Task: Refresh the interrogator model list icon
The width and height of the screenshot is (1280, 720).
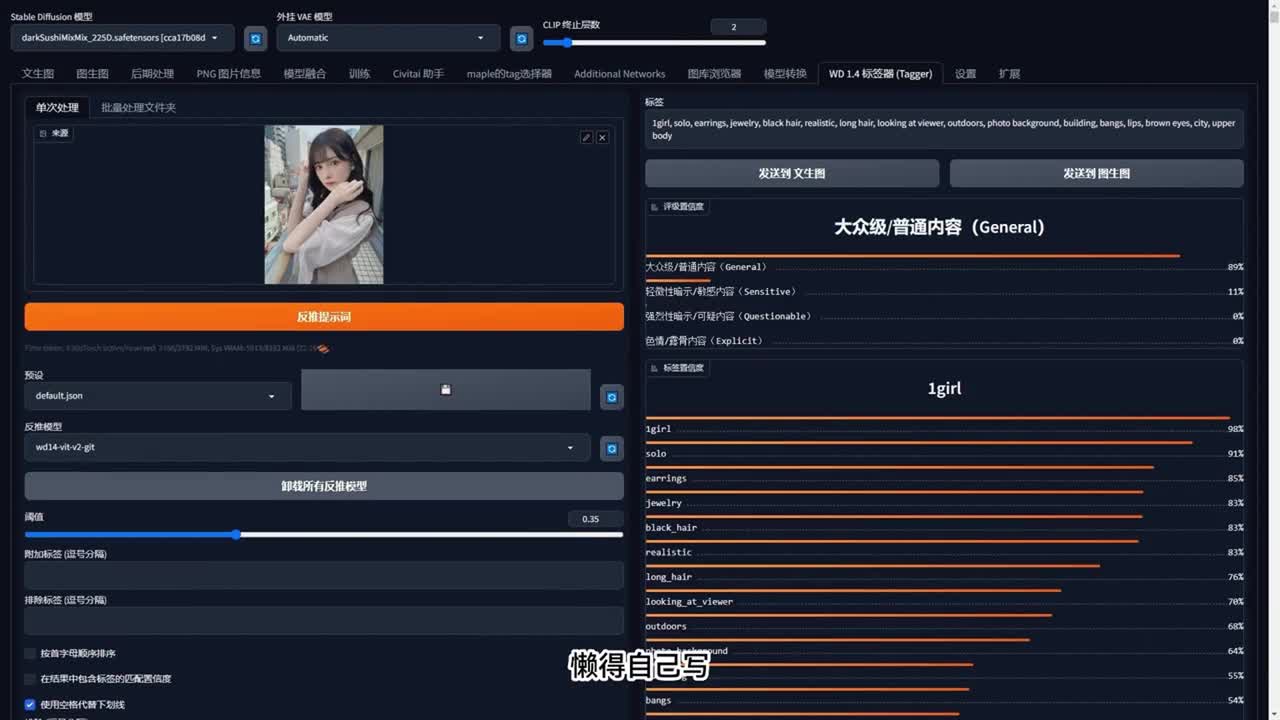Action: (x=612, y=449)
